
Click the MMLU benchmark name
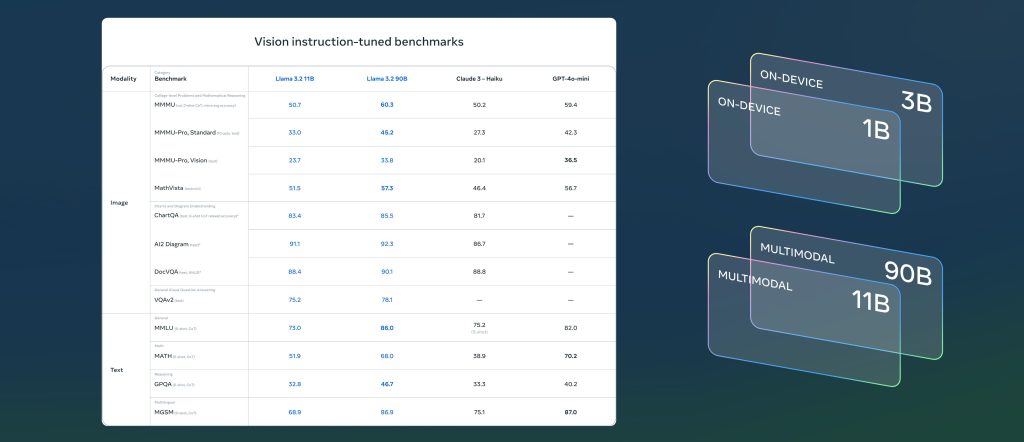[163, 328]
